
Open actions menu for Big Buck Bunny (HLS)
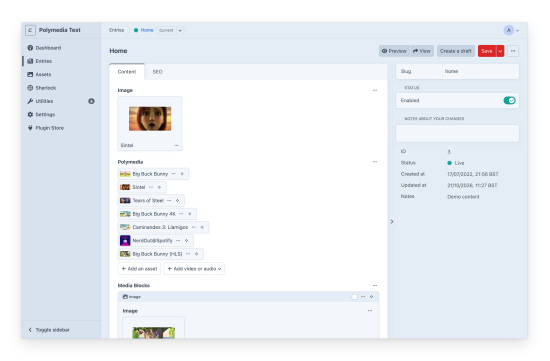click(x=188, y=254)
